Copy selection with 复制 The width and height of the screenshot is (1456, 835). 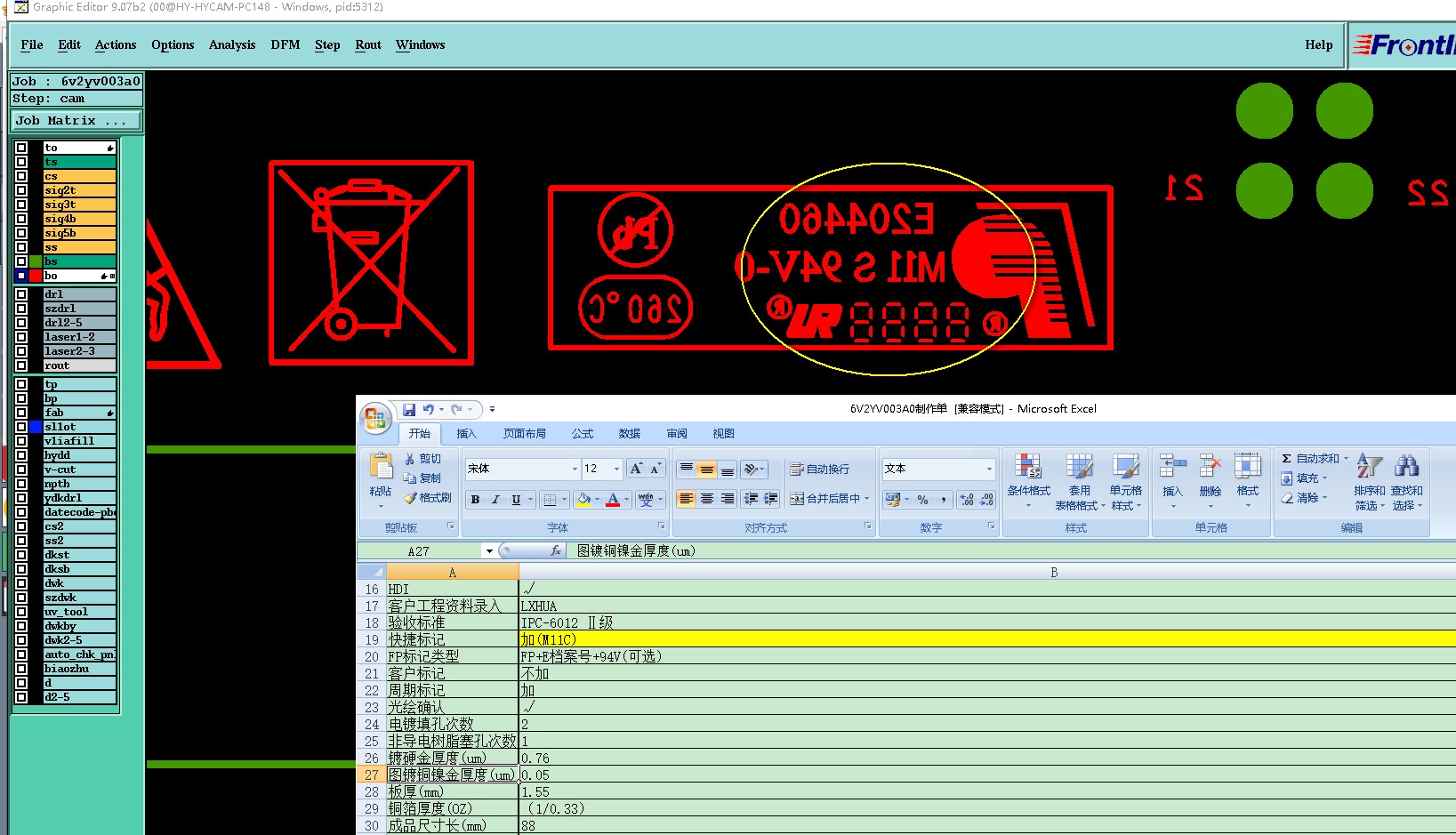pyautogui.click(x=422, y=478)
